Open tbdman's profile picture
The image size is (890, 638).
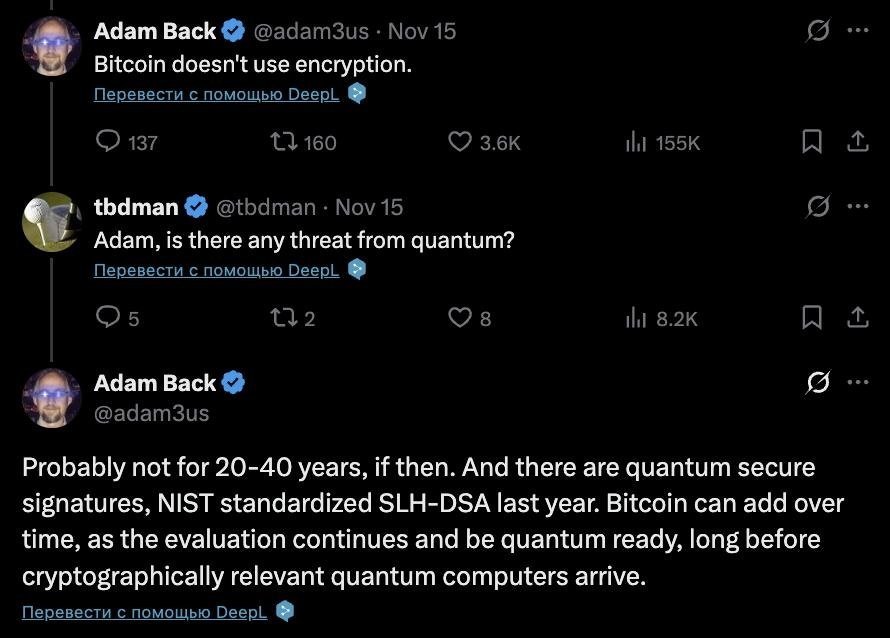click(51, 222)
